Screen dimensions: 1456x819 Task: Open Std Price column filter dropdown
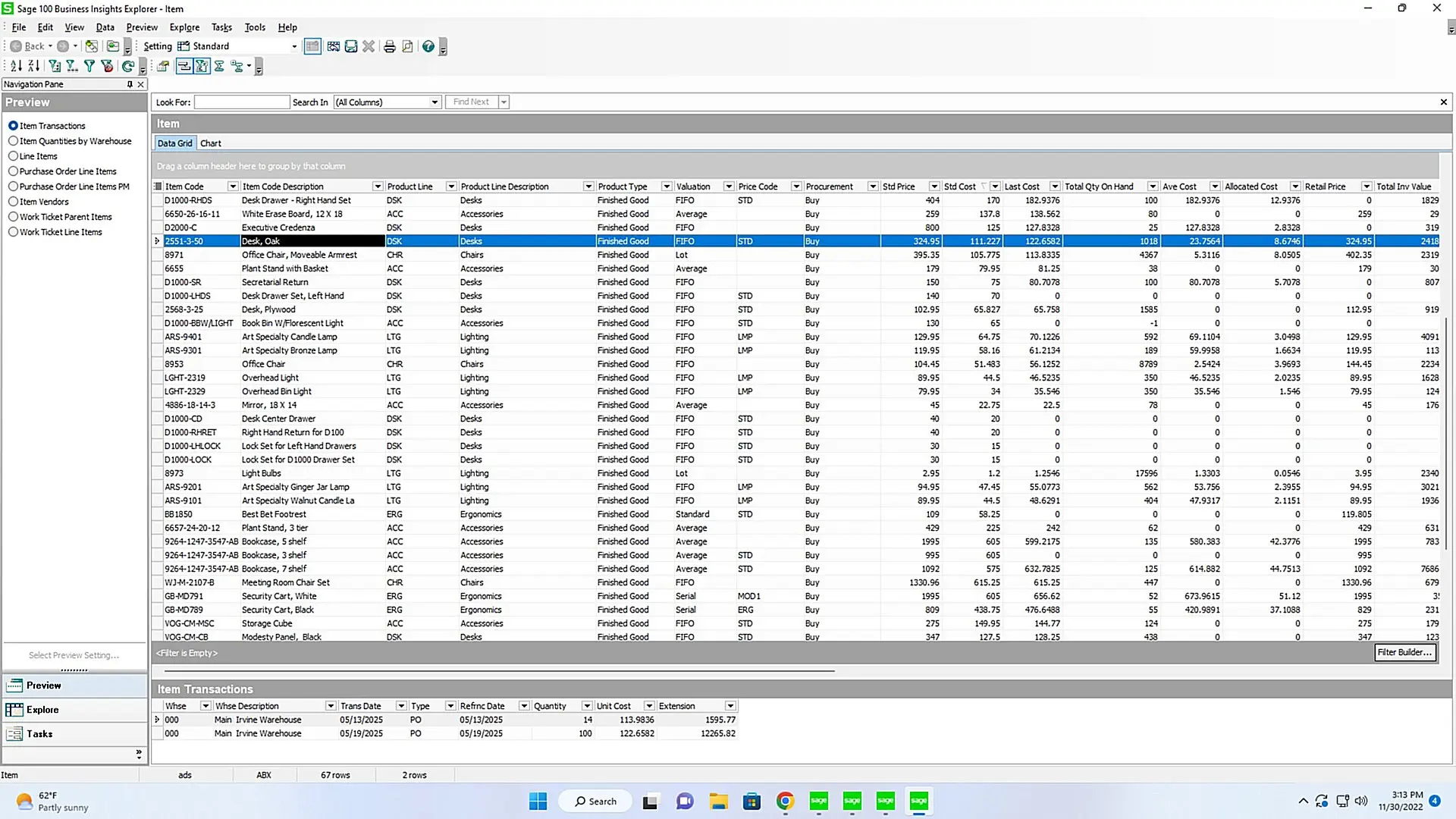click(x=934, y=187)
